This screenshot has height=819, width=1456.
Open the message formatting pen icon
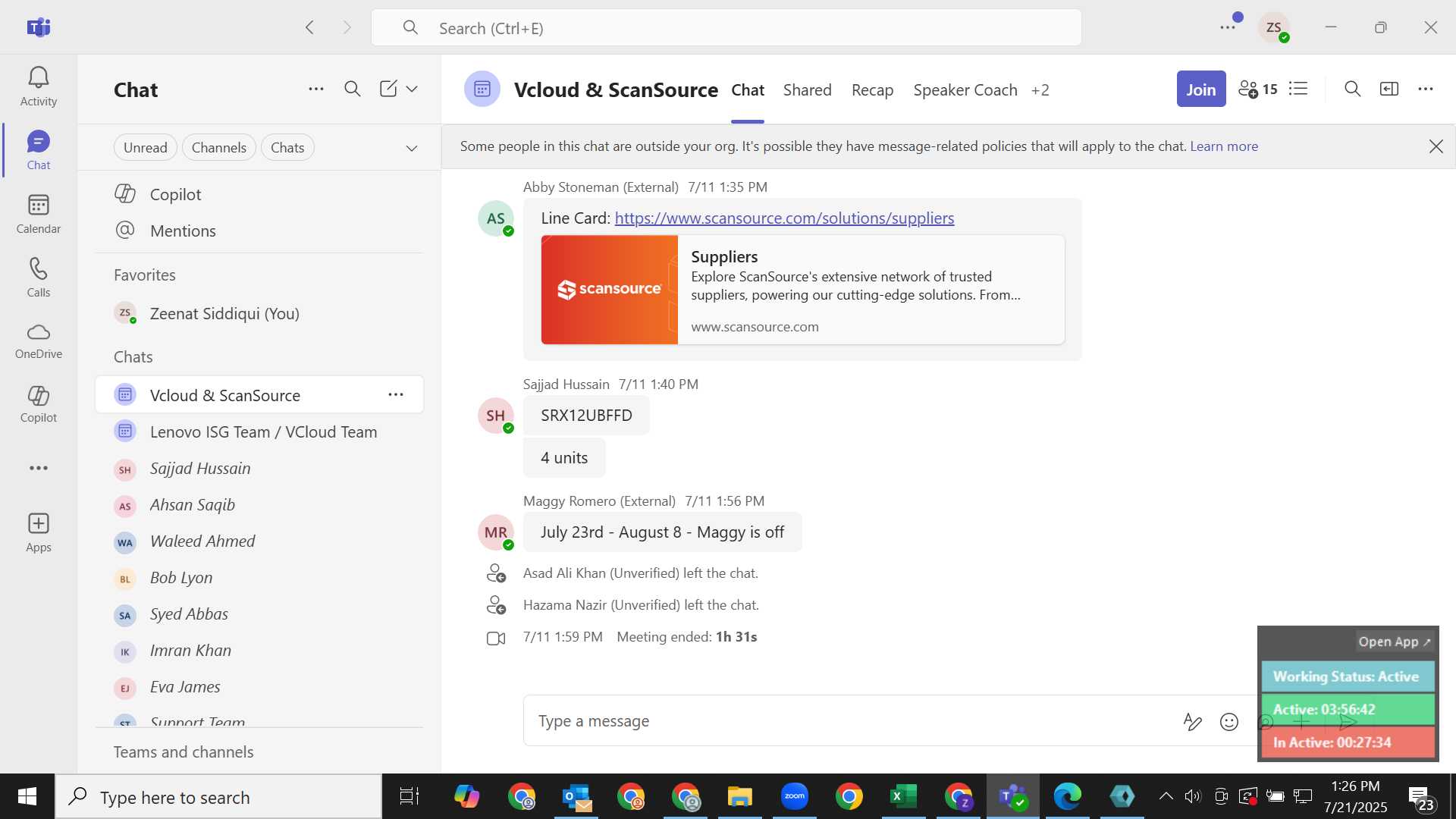click(1192, 721)
